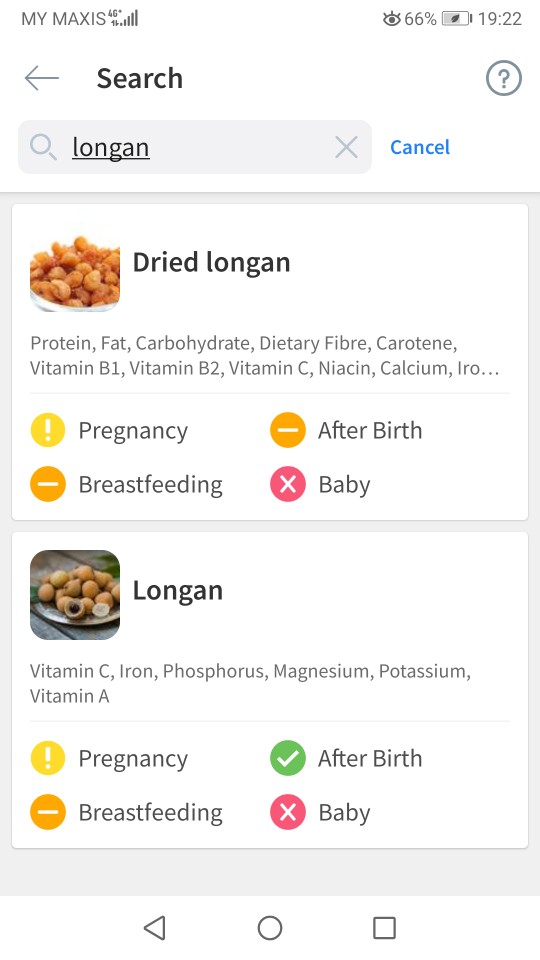Tap Dried longan orange Breastfeeding icon
540x960 pixels.
[48, 484]
